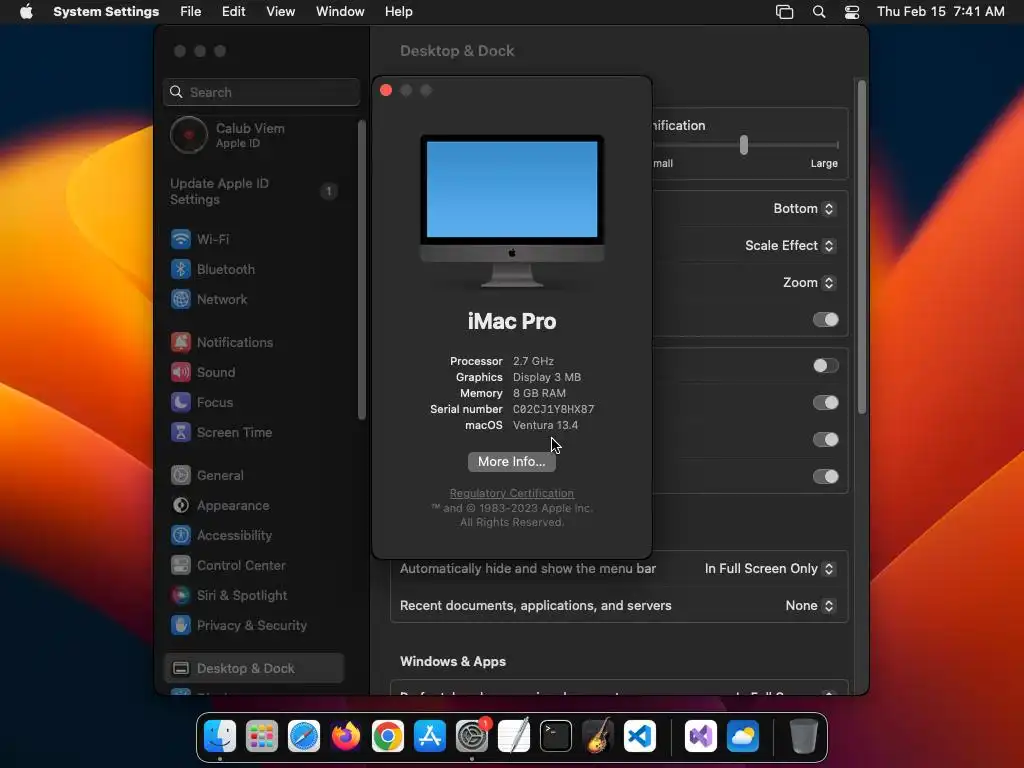1024x768 pixels.
Task: Open Regulatory Certification link
Action: coord(512,493)
